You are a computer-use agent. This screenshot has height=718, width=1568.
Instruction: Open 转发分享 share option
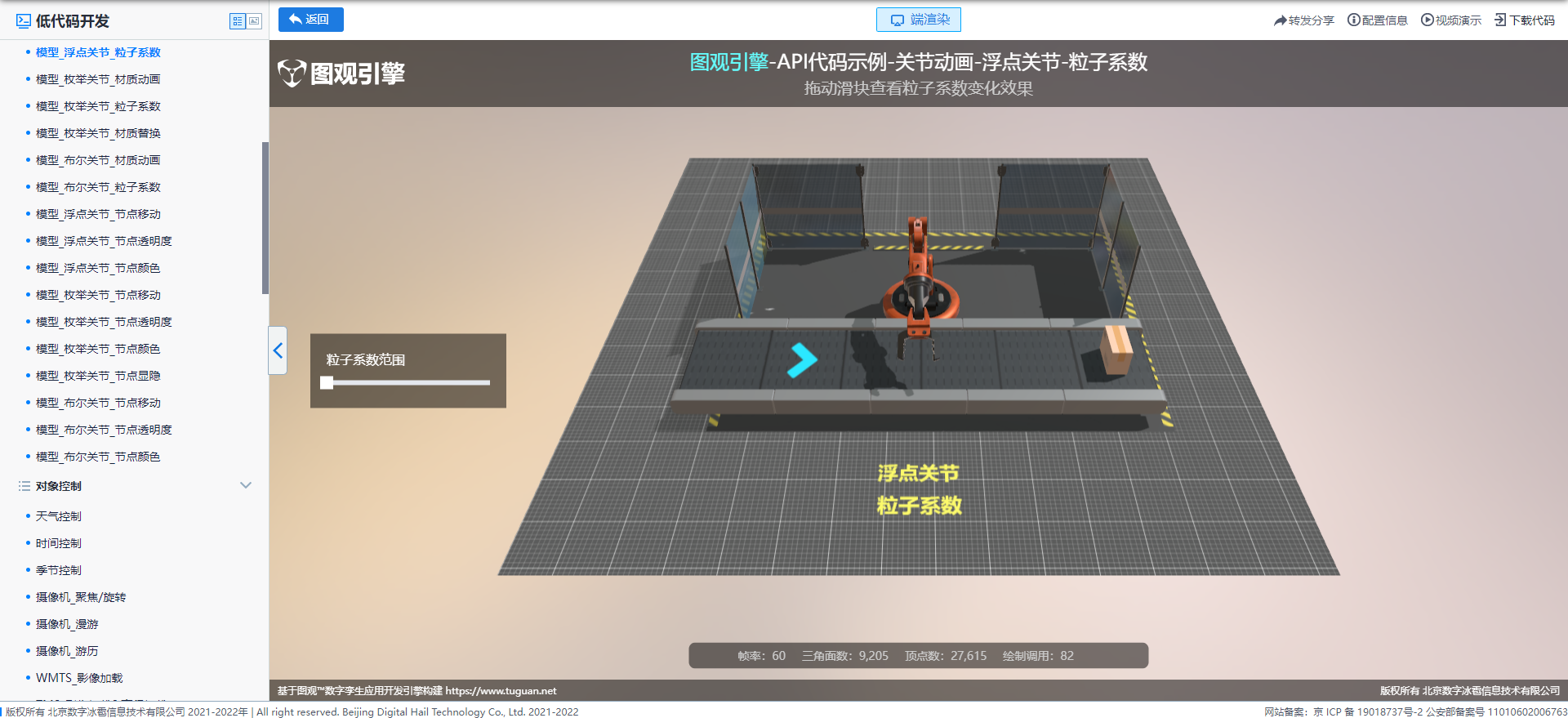[x=1303, y=20]
